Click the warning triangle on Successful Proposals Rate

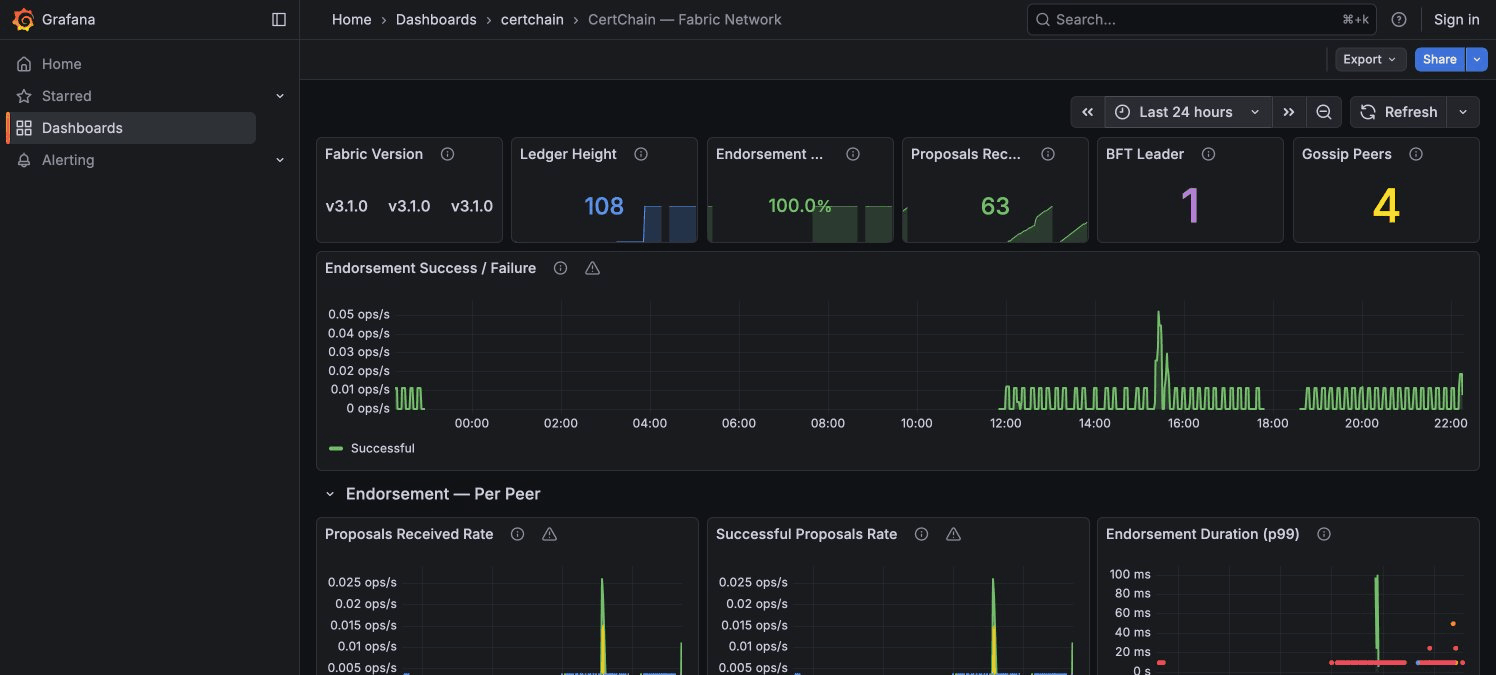pos(952,534)
